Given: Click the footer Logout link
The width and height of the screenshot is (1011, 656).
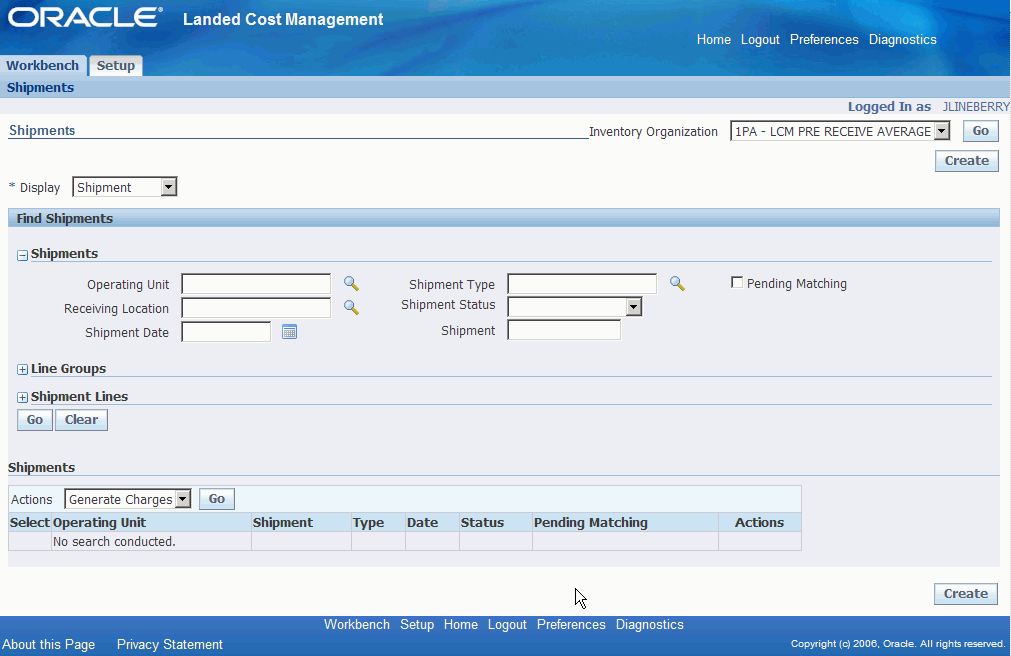Looking at the screenshot, I should coord(507,624).
